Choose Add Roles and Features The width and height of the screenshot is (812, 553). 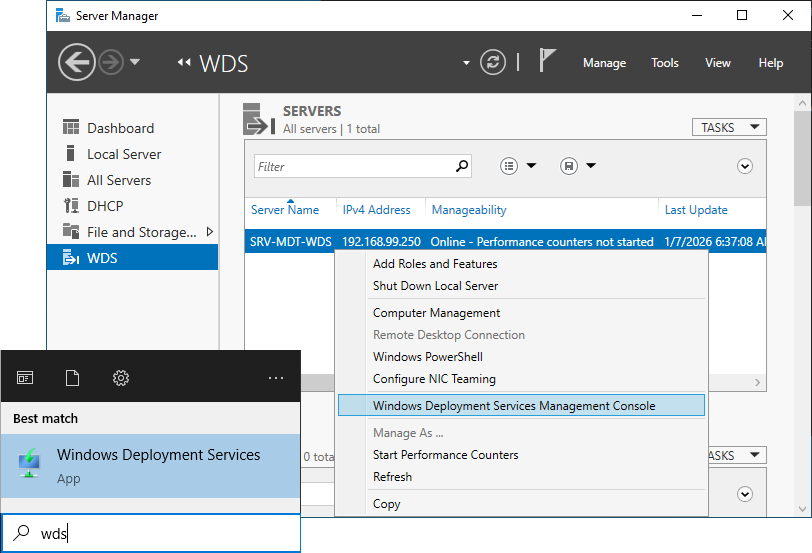(521, 264)
